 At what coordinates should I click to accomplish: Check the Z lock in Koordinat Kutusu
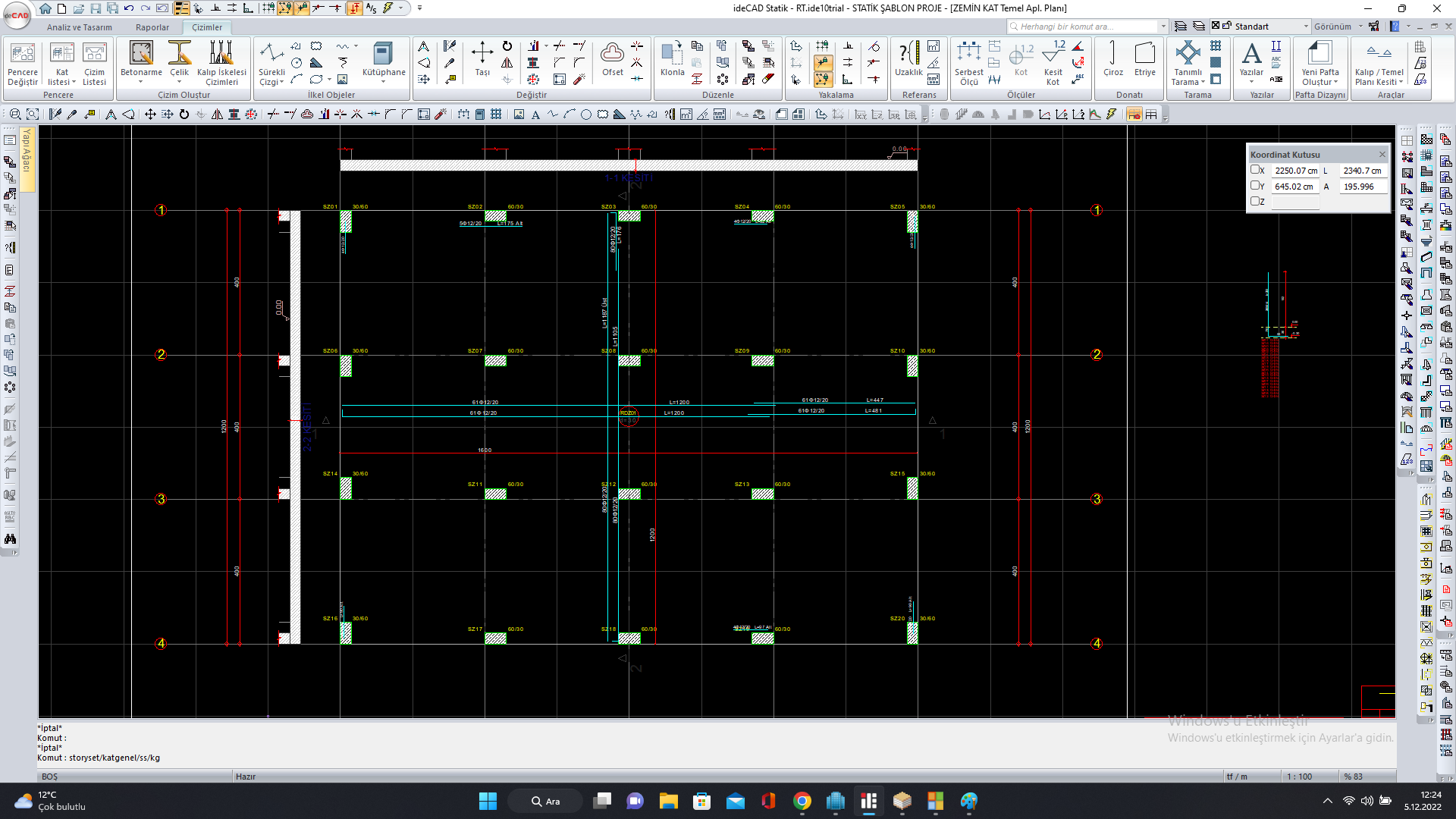click(1255, 201)
